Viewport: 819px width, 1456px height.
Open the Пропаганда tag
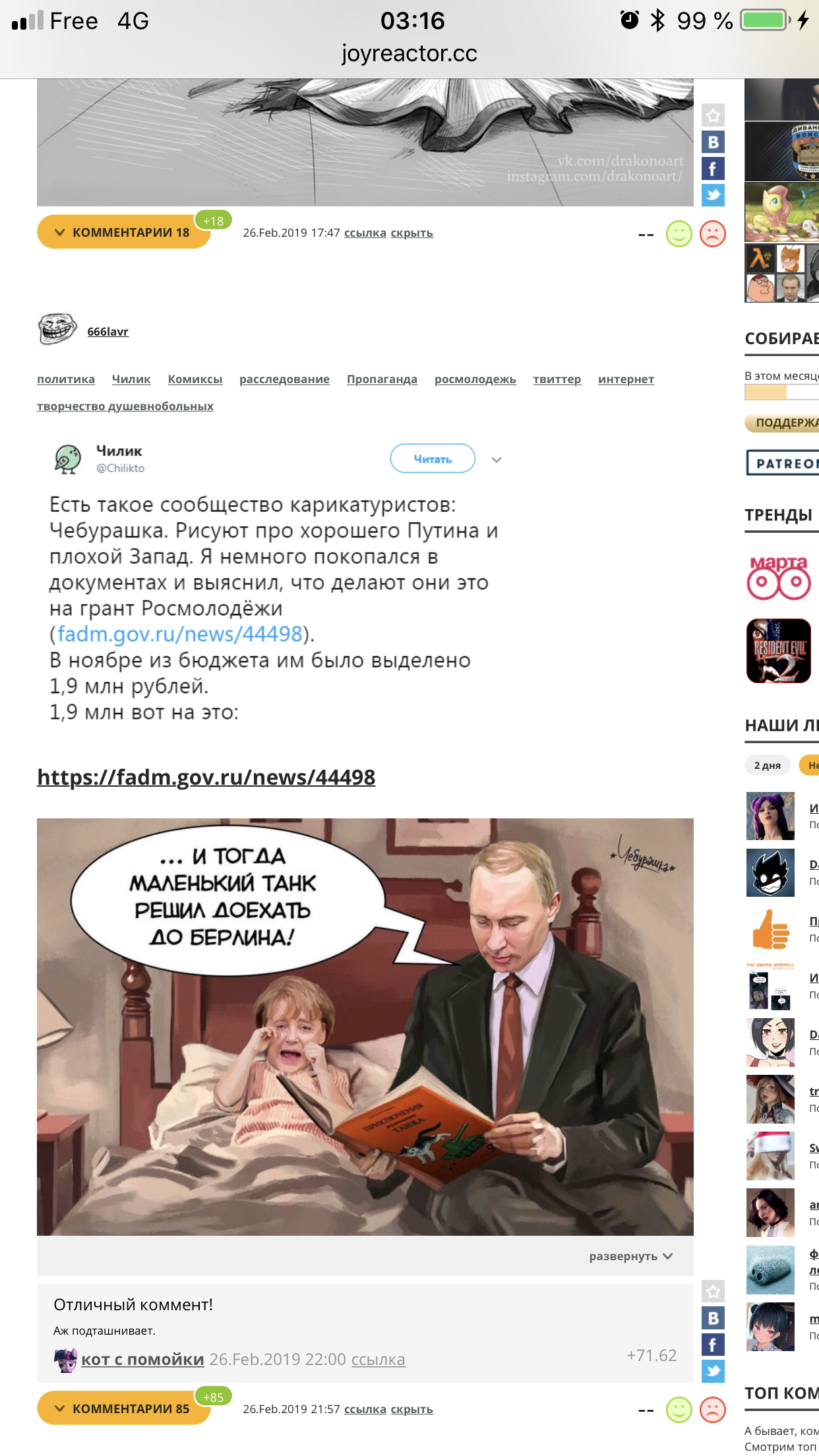click(382, 379)
